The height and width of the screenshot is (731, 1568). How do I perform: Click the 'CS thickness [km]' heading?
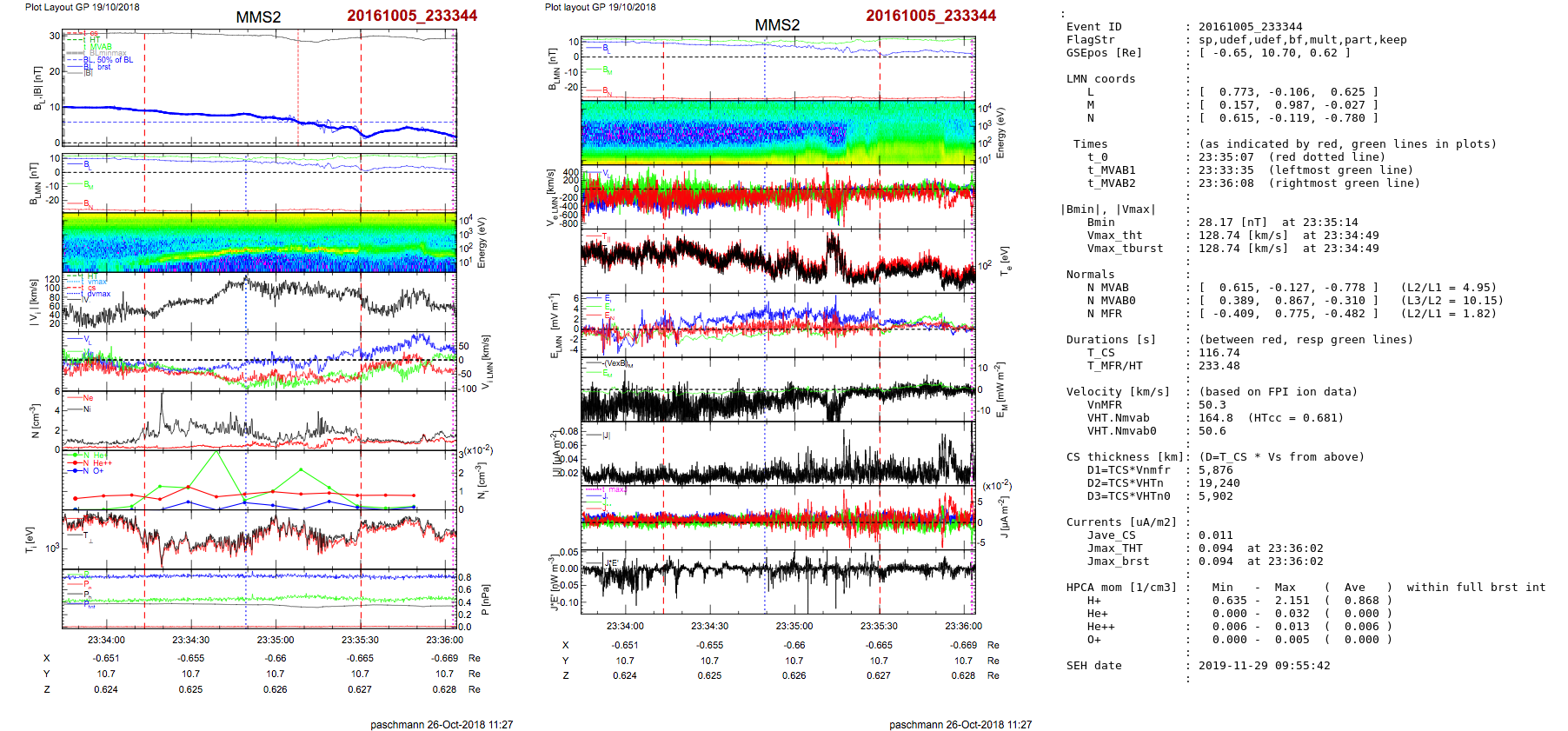click(x=1125, y=457)
